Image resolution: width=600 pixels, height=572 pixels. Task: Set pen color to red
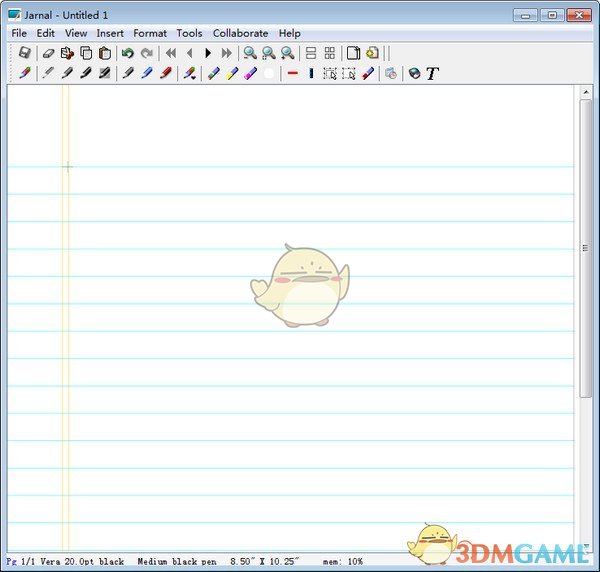pos(166,73)
